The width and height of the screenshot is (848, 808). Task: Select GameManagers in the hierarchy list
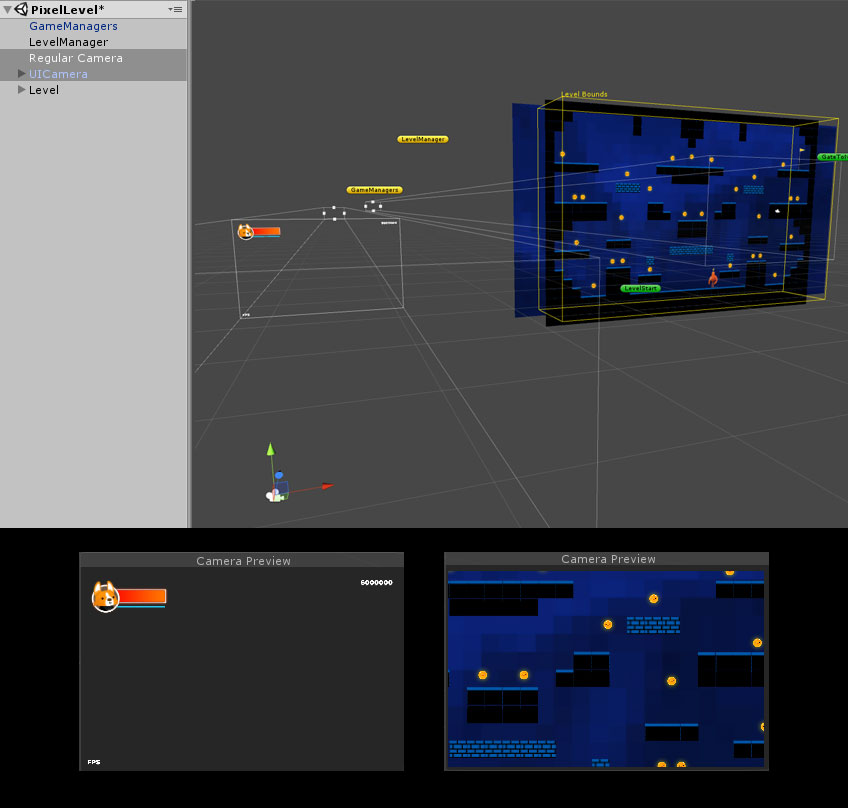[x=73, y=26]
